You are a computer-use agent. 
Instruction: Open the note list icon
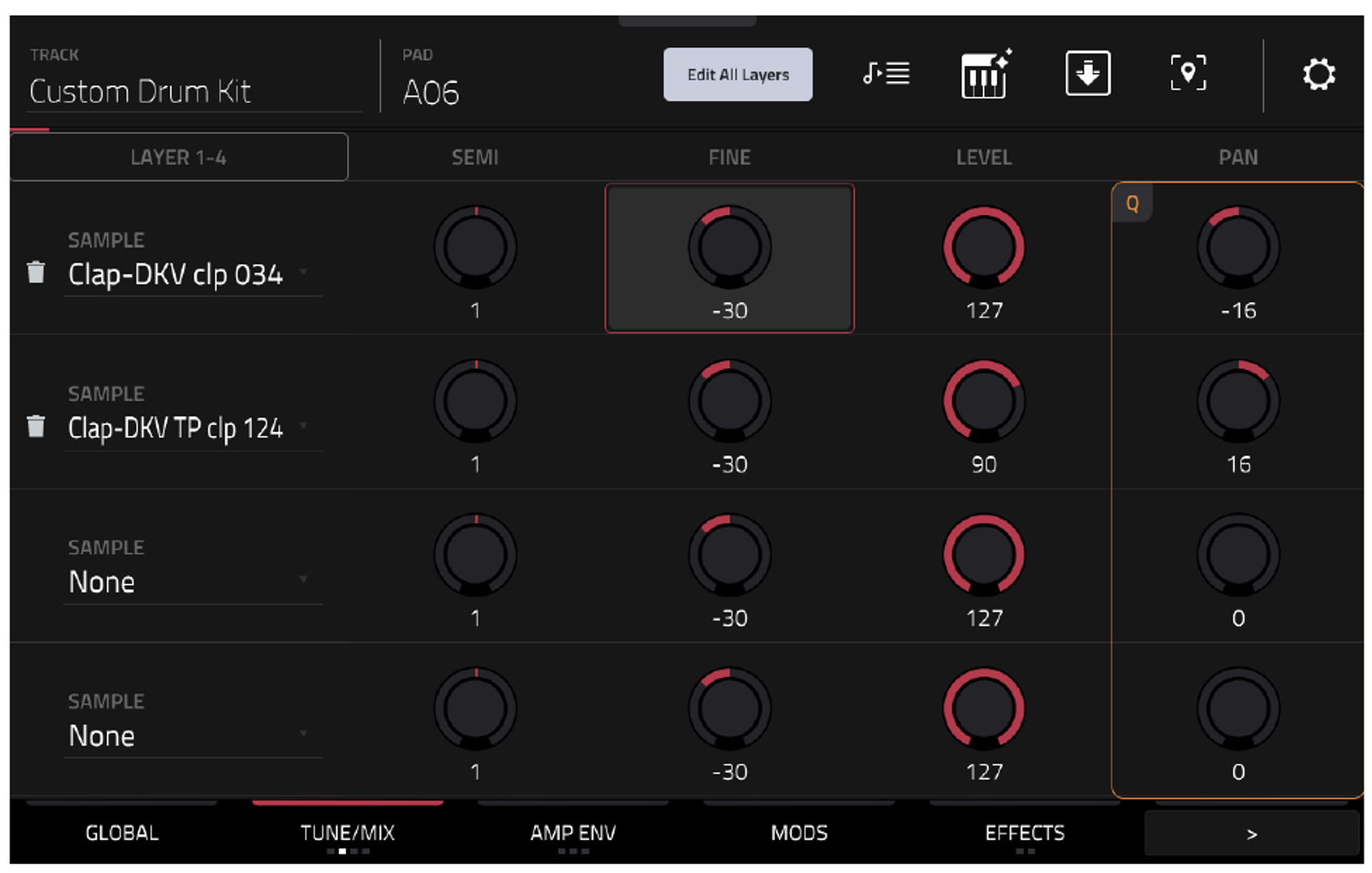coord(886,74)
